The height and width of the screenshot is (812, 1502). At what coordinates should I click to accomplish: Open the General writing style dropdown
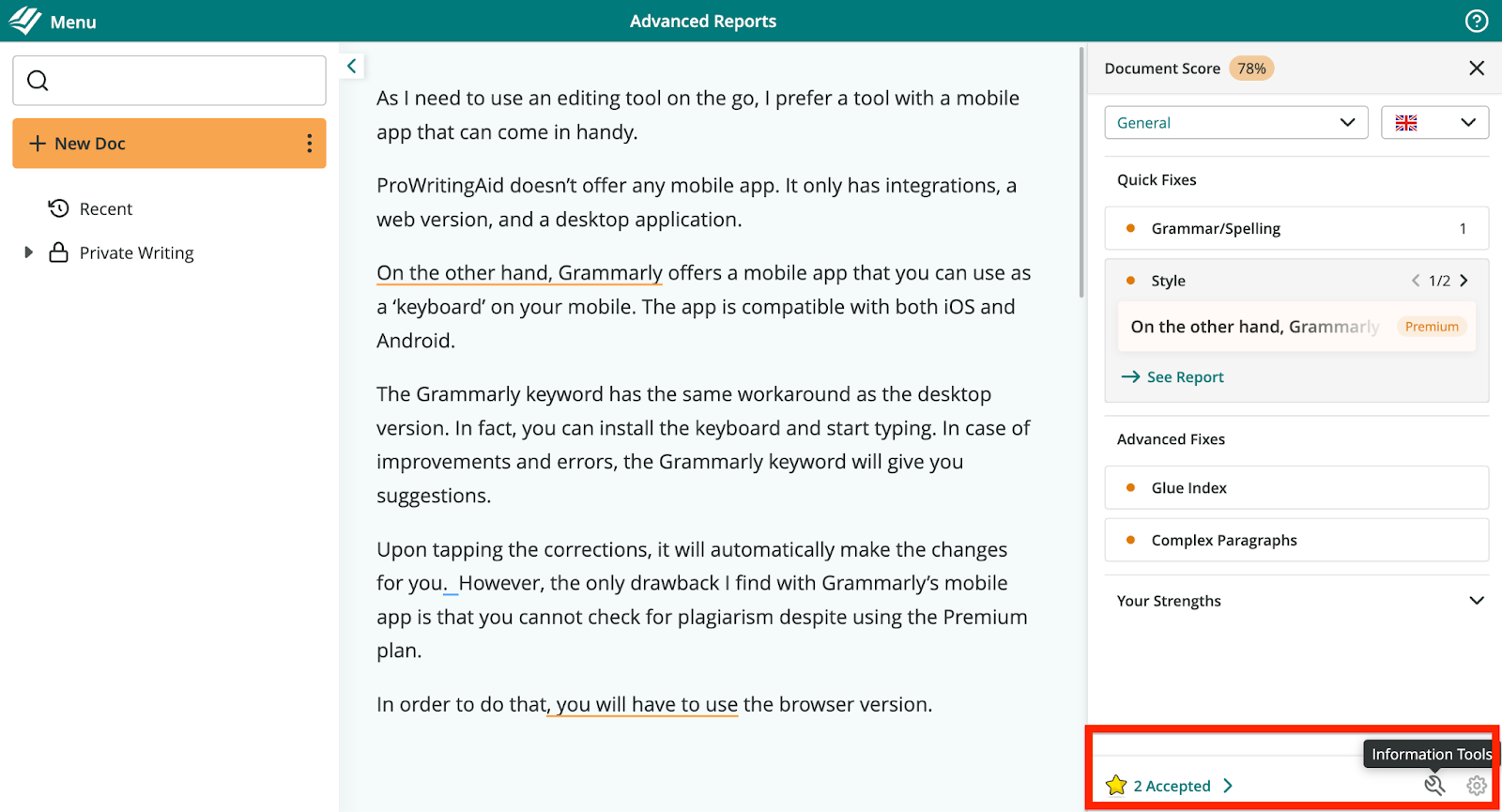click(1236, 123)
